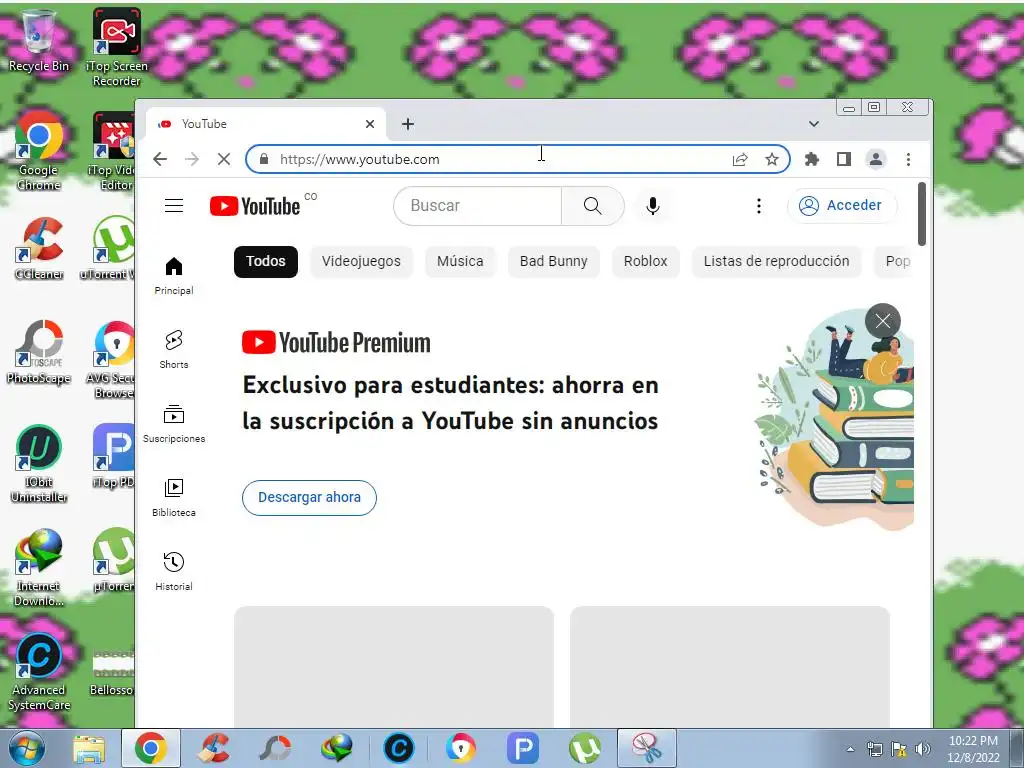The height and width of the screenshot is (768, 1024).
Task: Open Suscripciones in the sidebar
Action: pos(174,423)
